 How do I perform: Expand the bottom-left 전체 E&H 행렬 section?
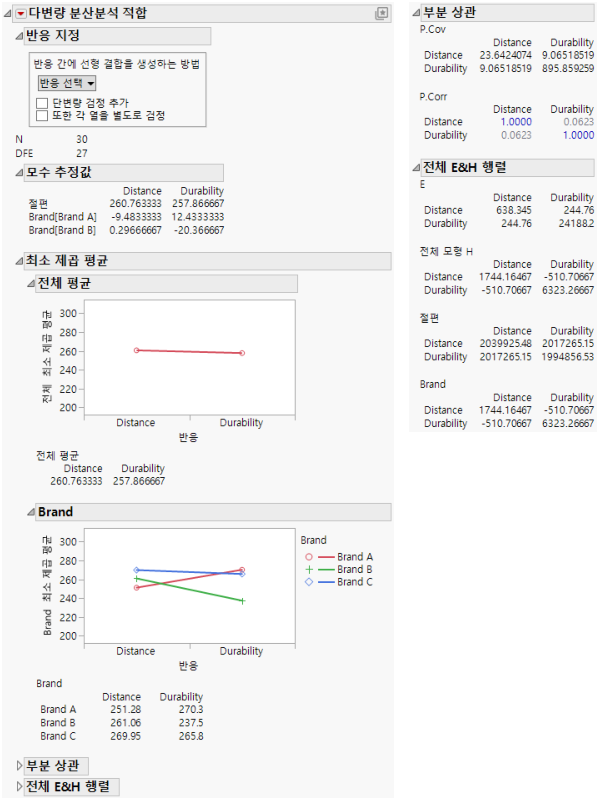tap(19, 787)
